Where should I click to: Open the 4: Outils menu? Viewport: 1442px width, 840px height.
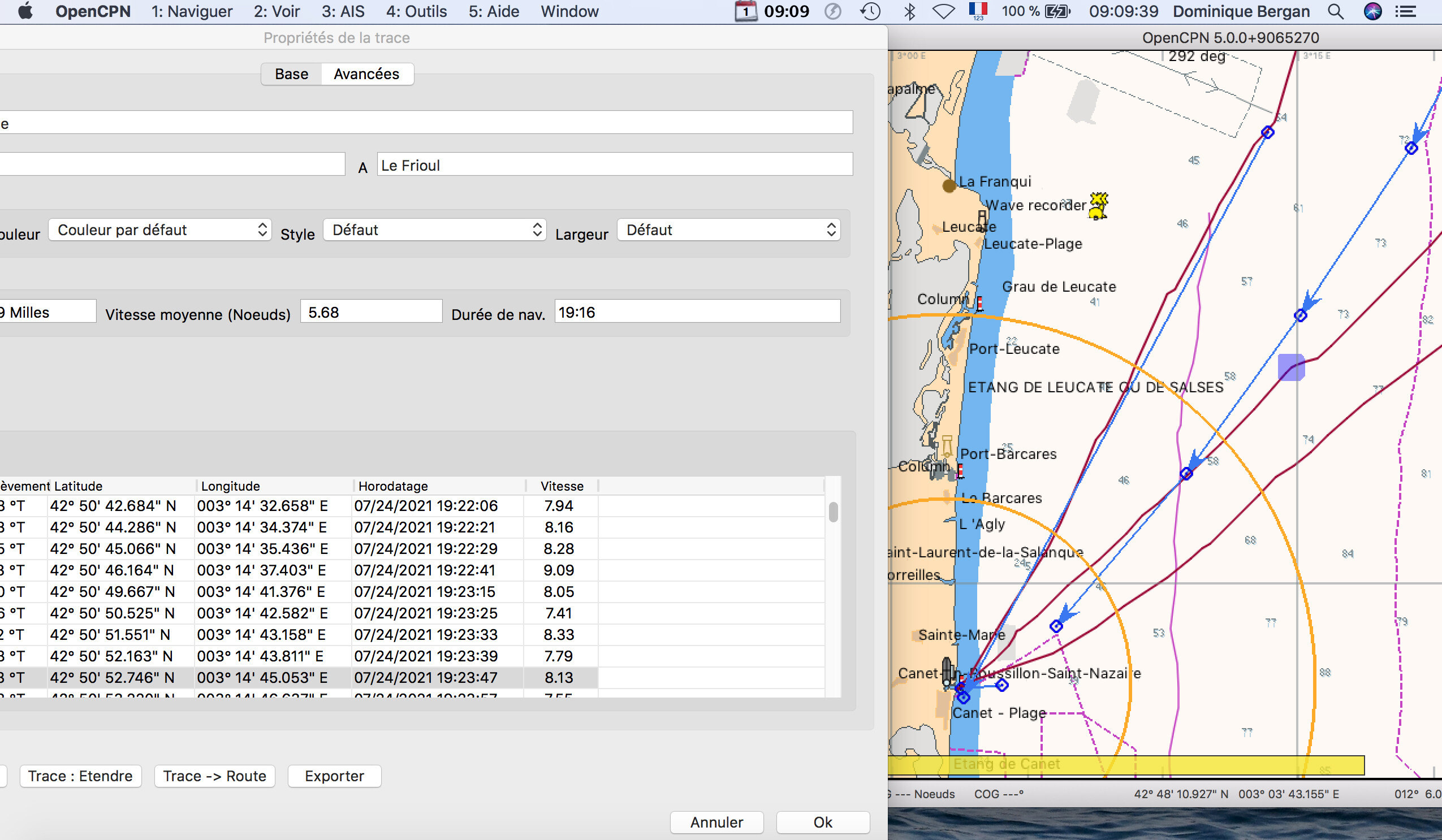416,11
